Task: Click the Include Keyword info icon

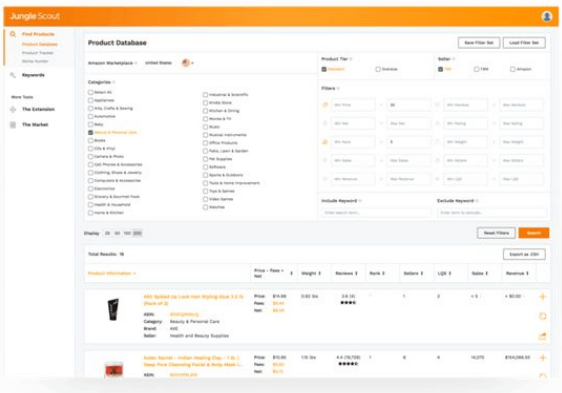Action: 360,201
